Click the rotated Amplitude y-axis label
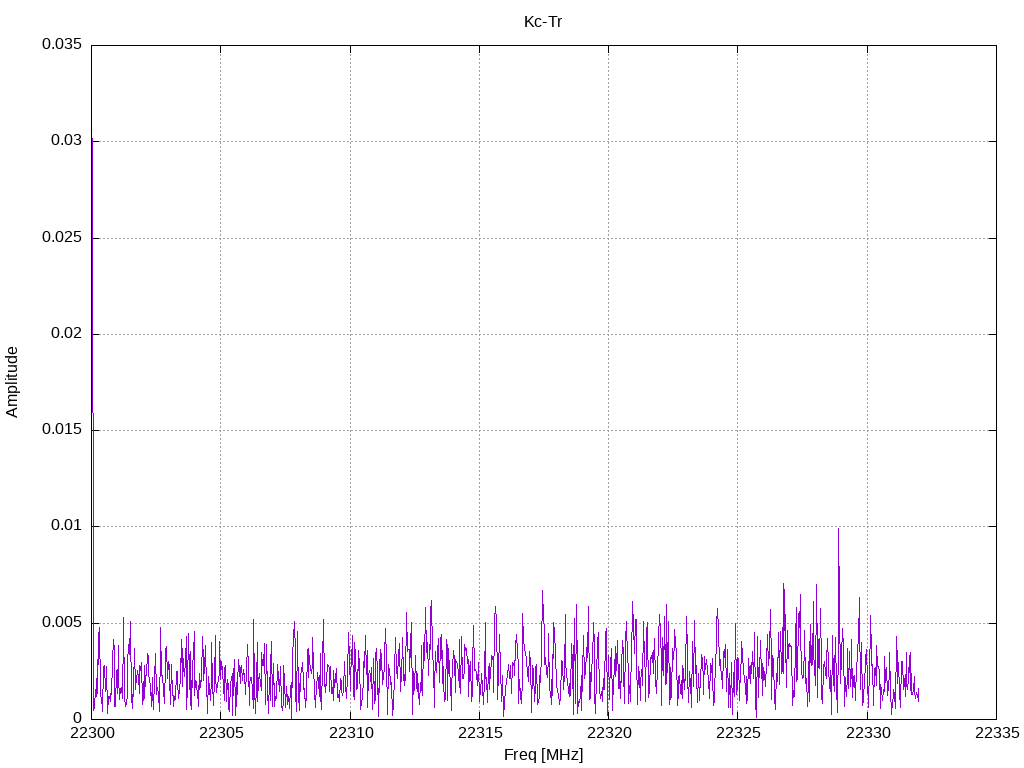The image size is (1024, 768). click(13, 381)
